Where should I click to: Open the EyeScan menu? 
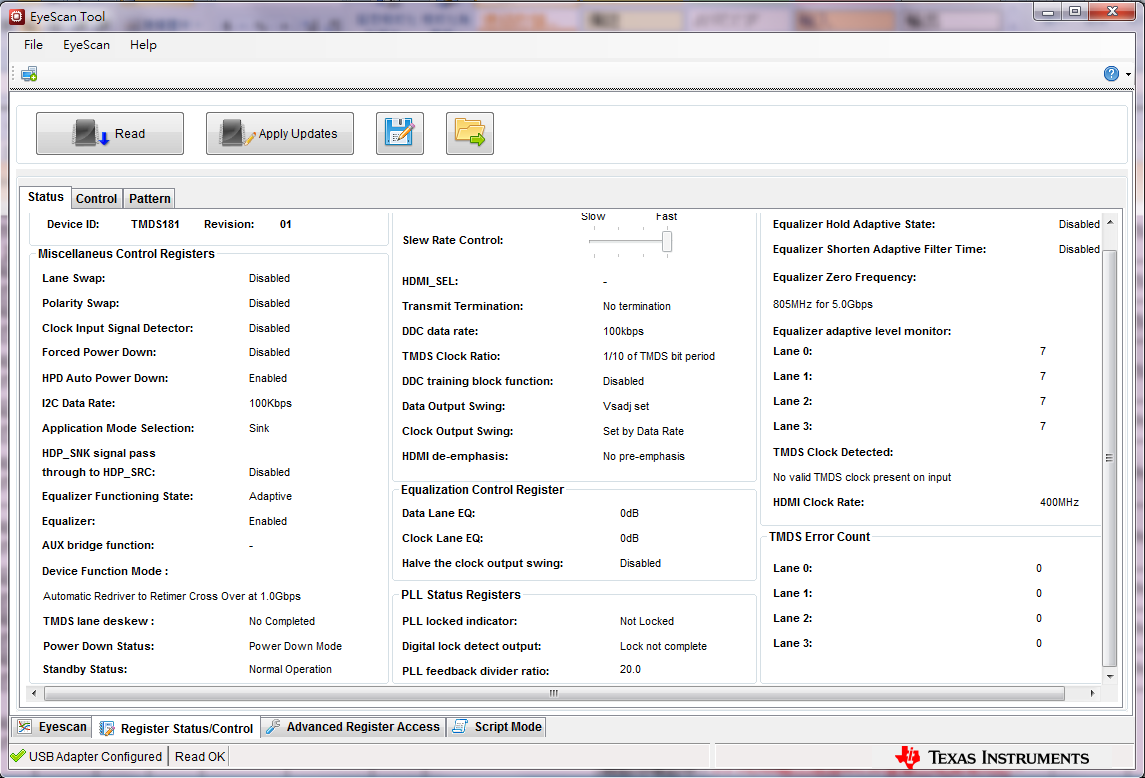click(86, 45)
